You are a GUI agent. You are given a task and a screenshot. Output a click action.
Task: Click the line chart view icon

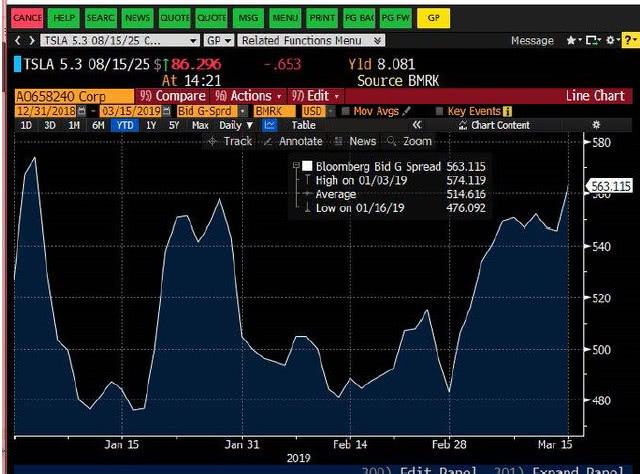coord(269,125)
